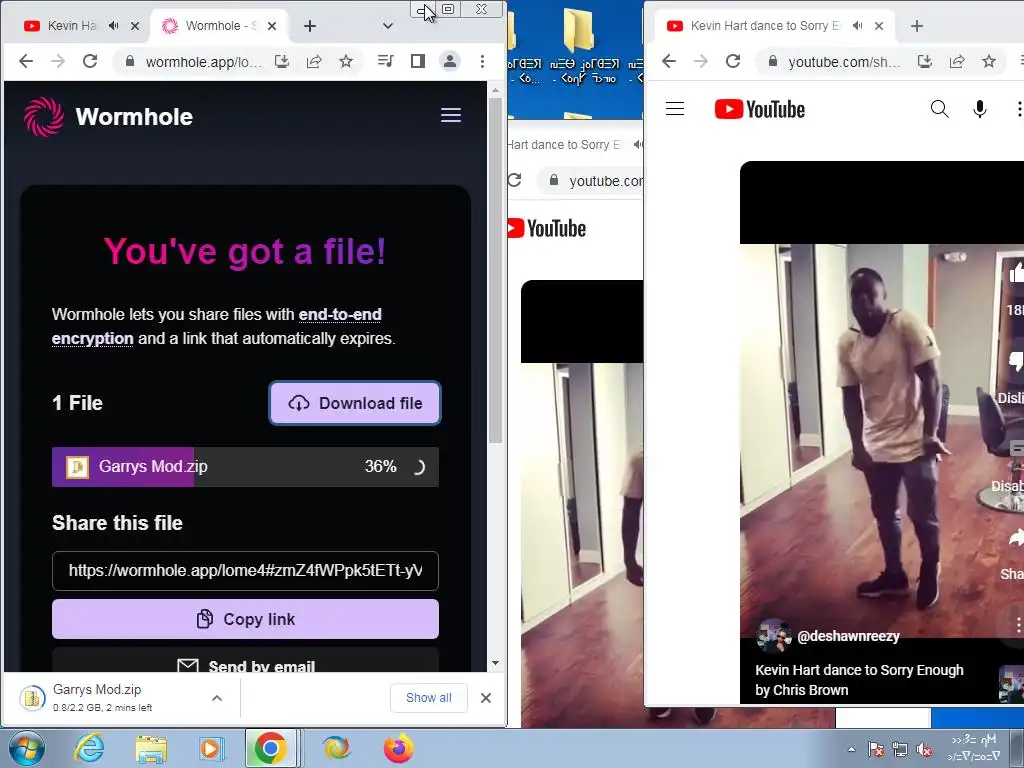Bookmark the Wormhole page with the star
1024x768 pixels.
pyautogui.click(x=346, y=61)
